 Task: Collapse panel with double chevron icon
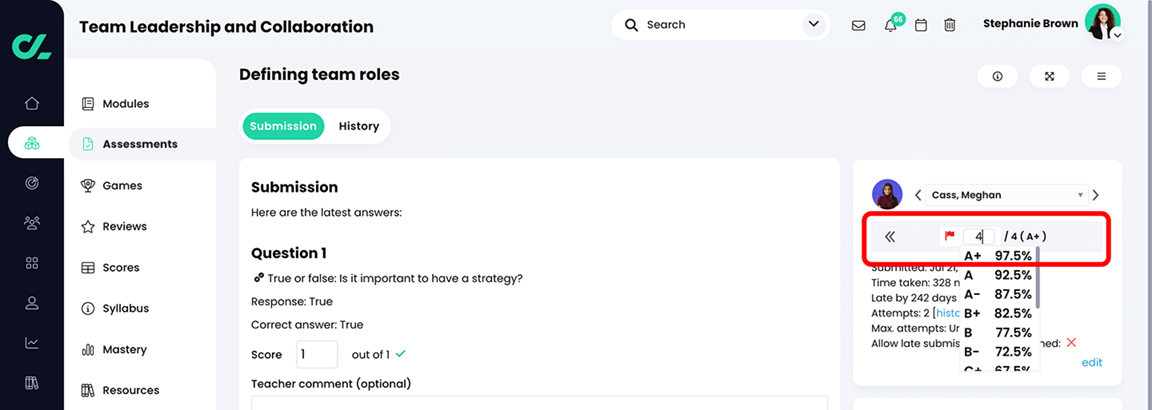tap(890, 236)
